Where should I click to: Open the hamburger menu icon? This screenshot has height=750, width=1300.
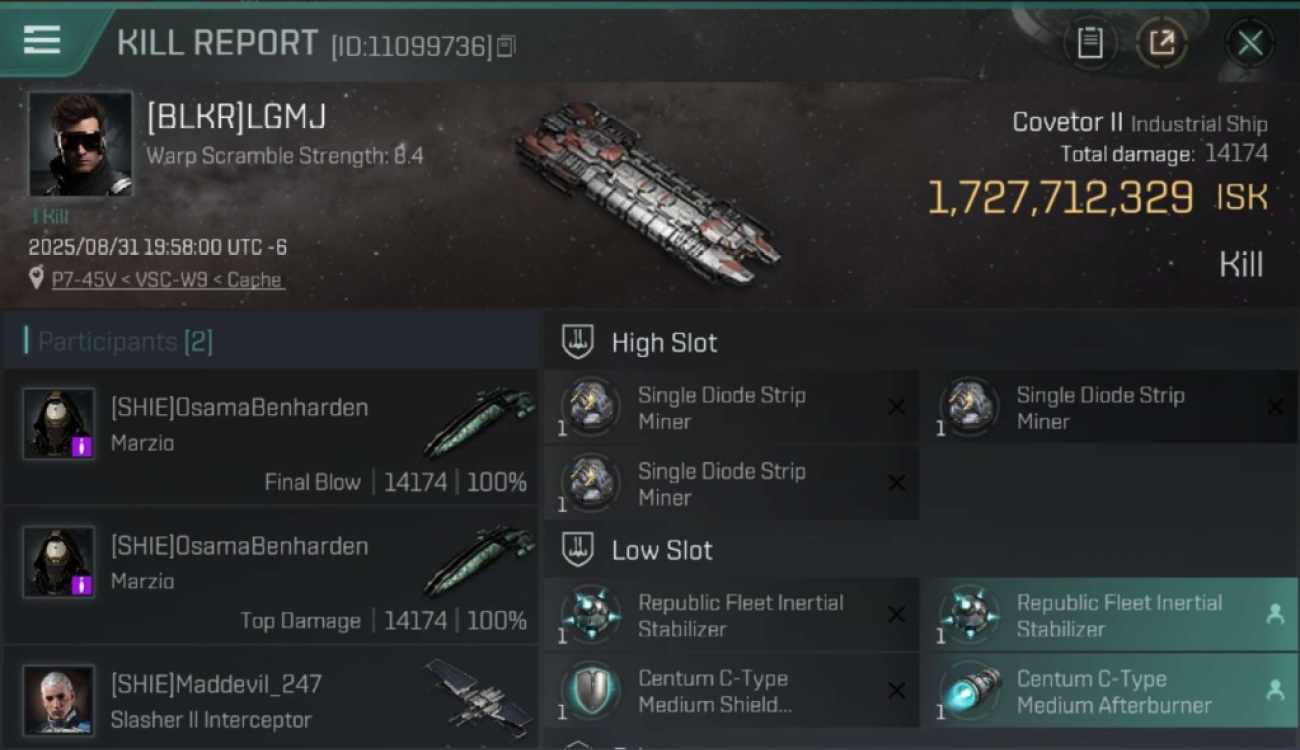click(x=42, y=41)
